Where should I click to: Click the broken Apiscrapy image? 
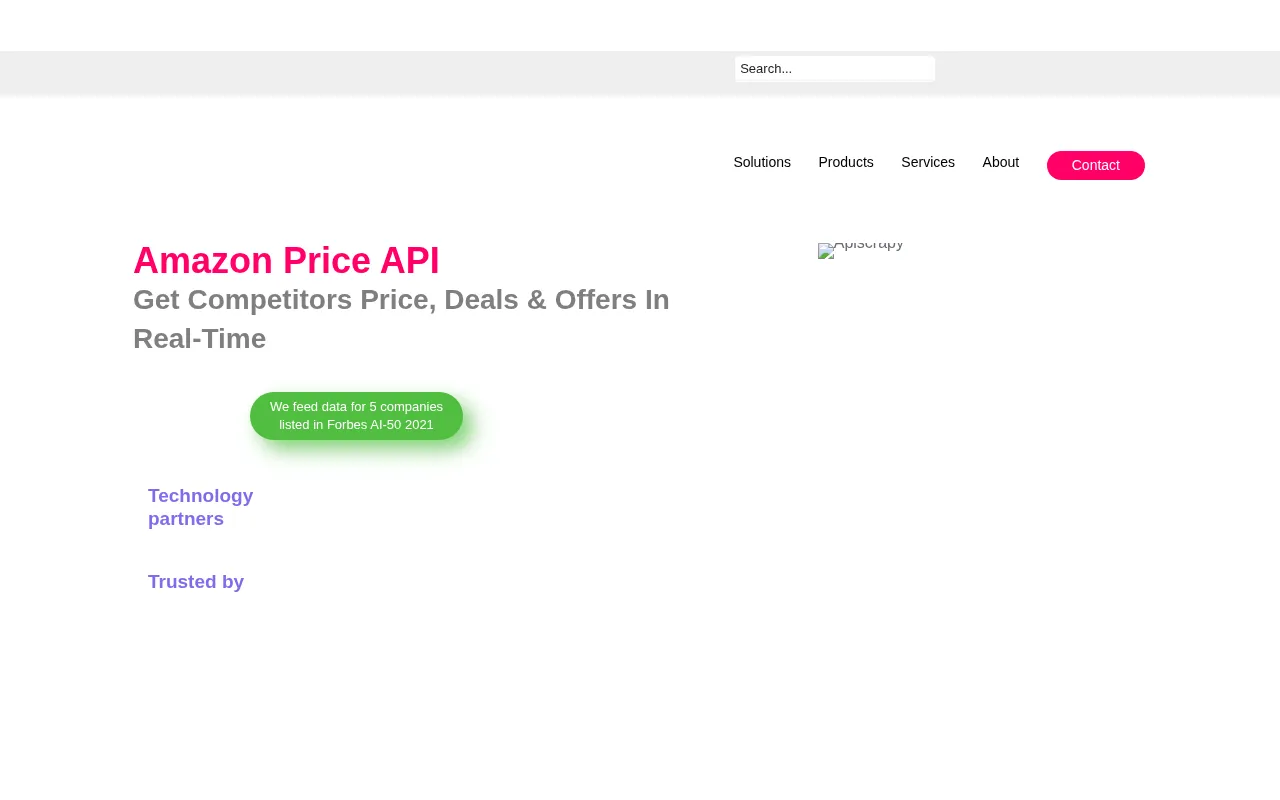(861, 250)
